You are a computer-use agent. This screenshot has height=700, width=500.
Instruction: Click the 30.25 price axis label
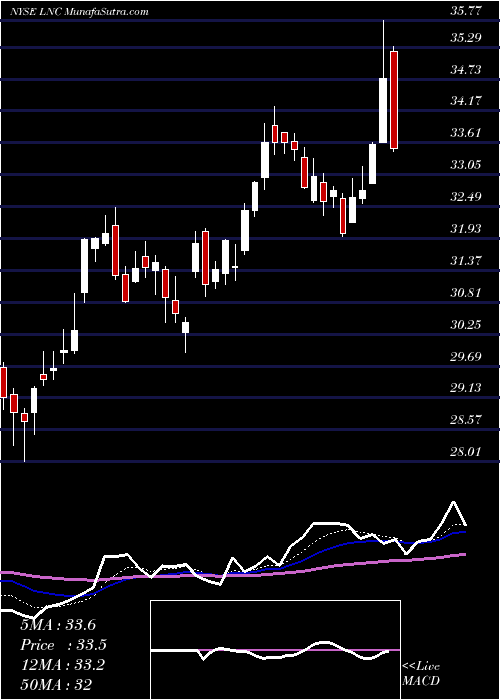[x=465, y=324]
